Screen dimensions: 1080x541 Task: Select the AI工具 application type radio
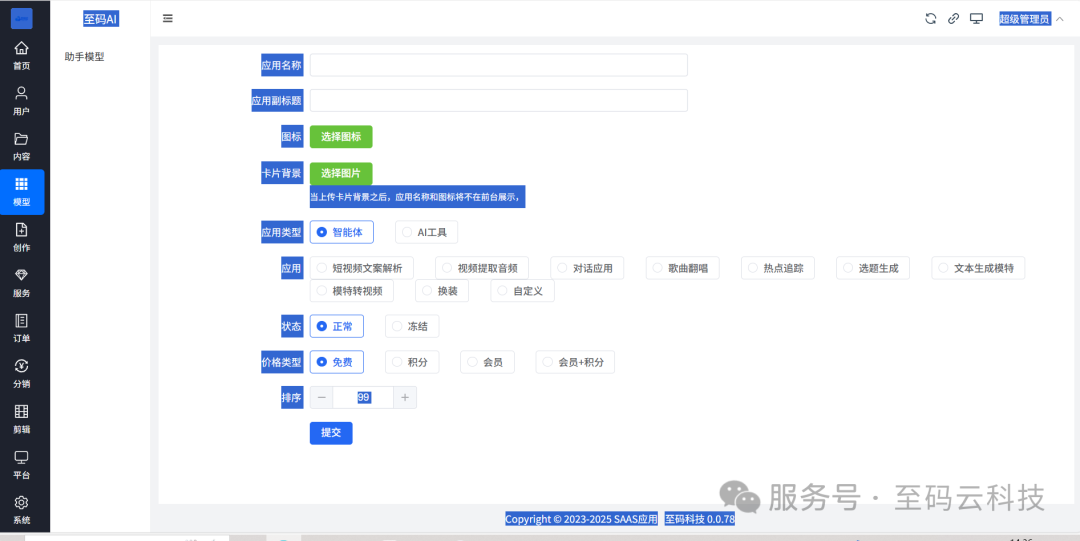click(x=426, y=232)
